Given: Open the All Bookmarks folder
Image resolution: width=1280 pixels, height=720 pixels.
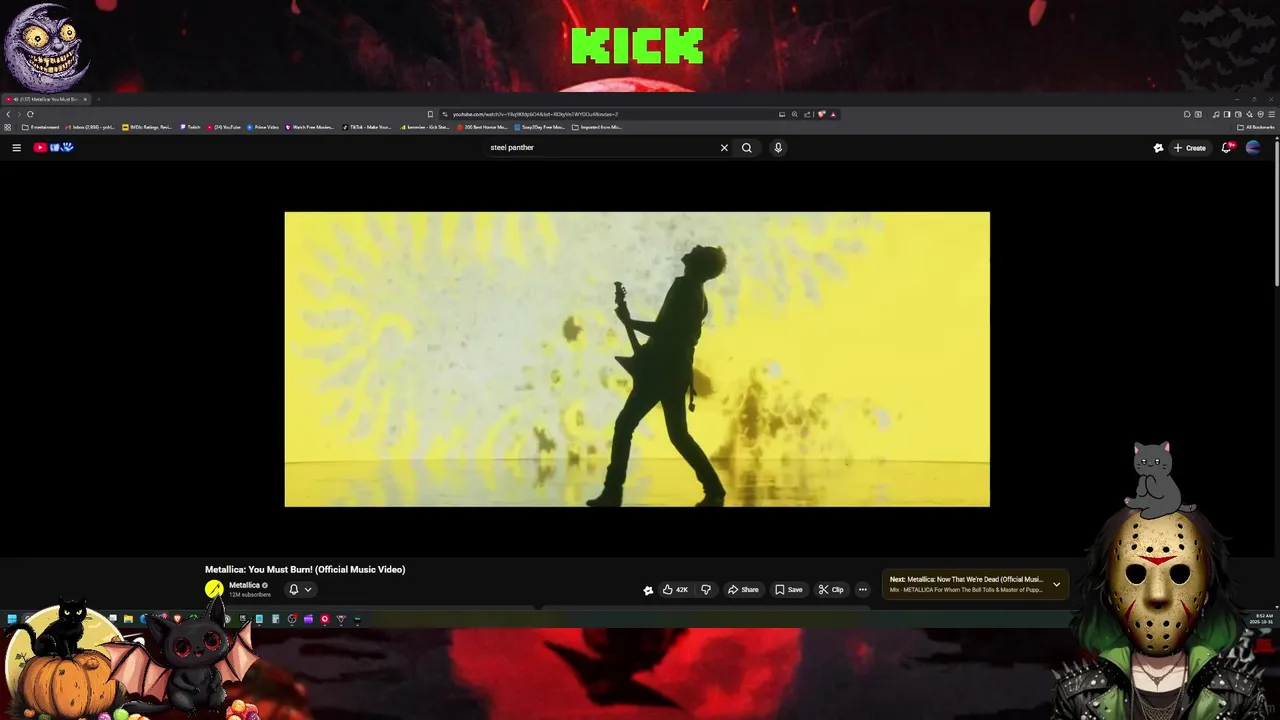Looking at the screenshot, I should (x=1255, y=127).
